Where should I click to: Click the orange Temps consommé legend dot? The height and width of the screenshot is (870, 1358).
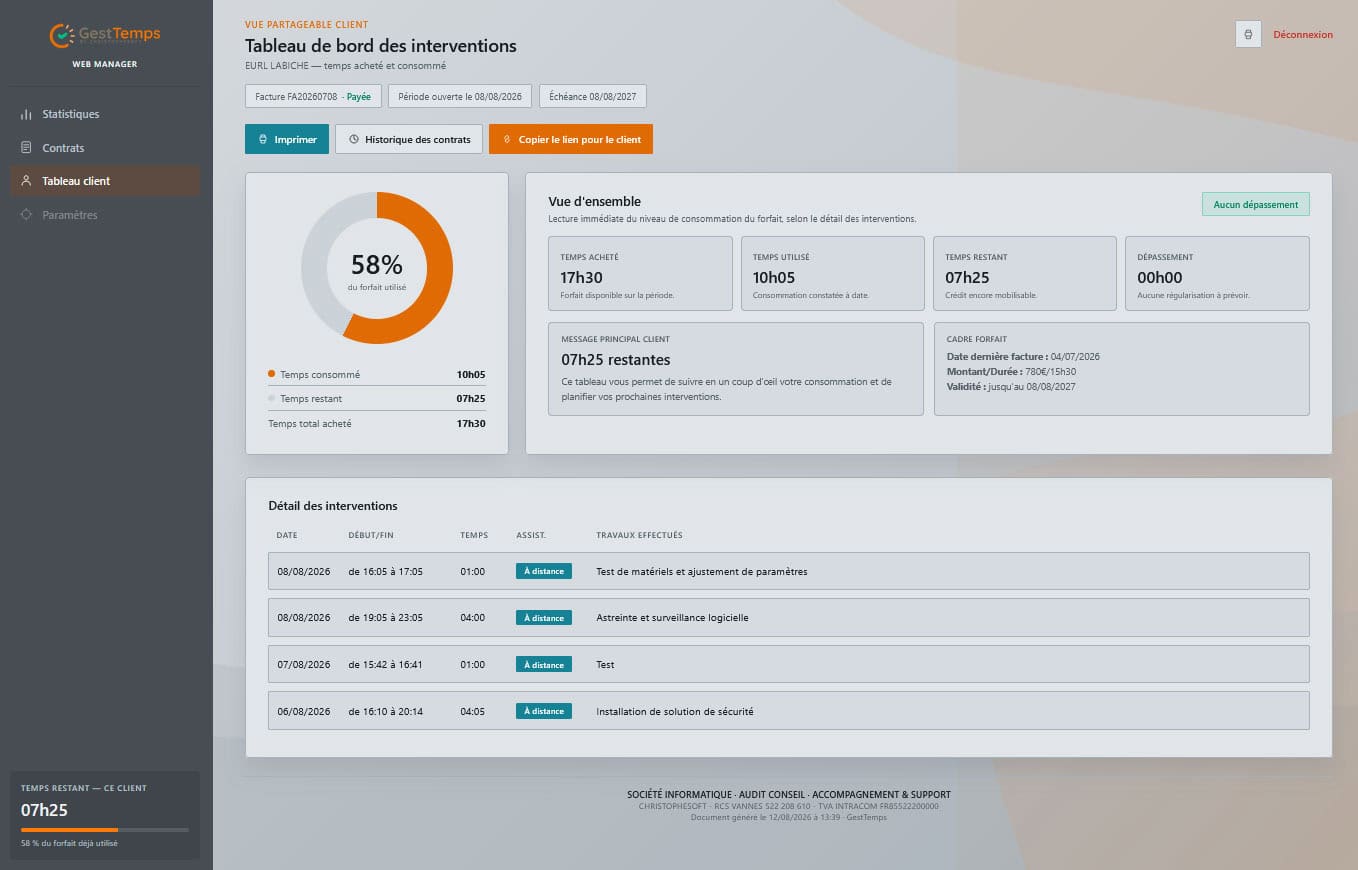[272, 374]
